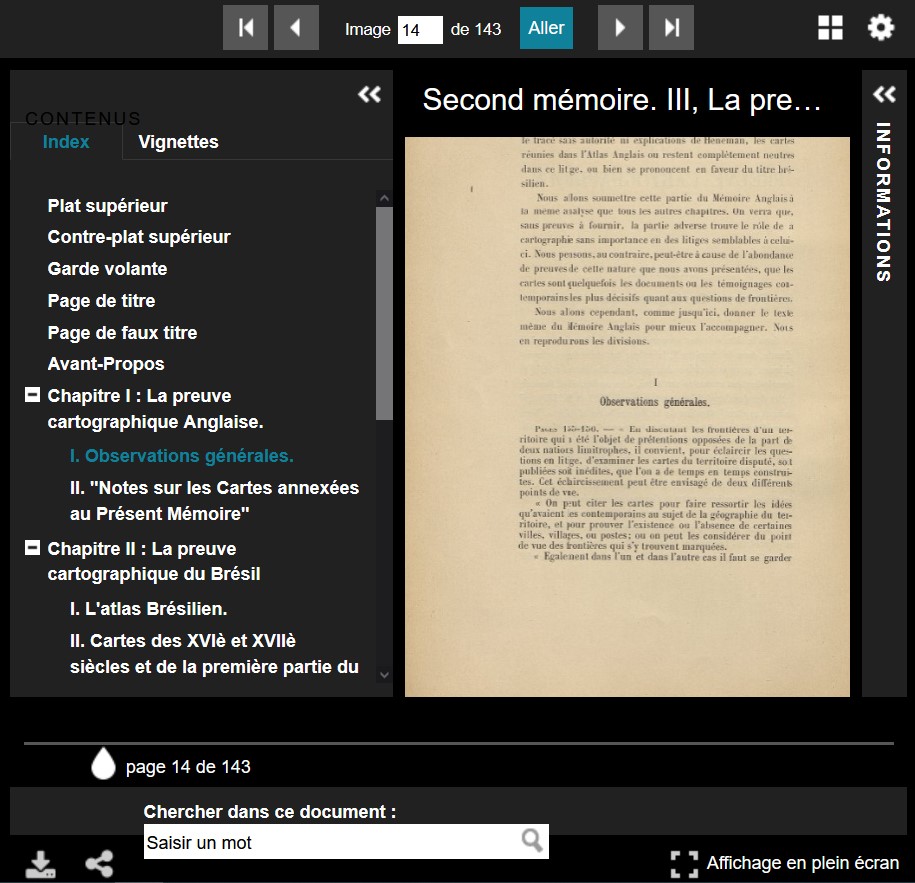Screen dimensions: 915x883
Task: Switch to the Vignettes tab
Action: tap(178, 142)
